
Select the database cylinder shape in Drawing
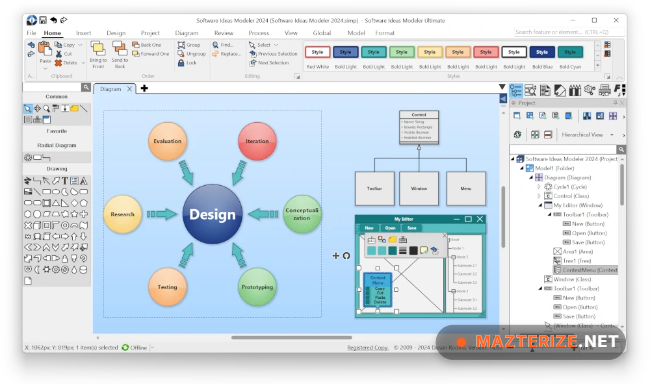click(83, 270)
